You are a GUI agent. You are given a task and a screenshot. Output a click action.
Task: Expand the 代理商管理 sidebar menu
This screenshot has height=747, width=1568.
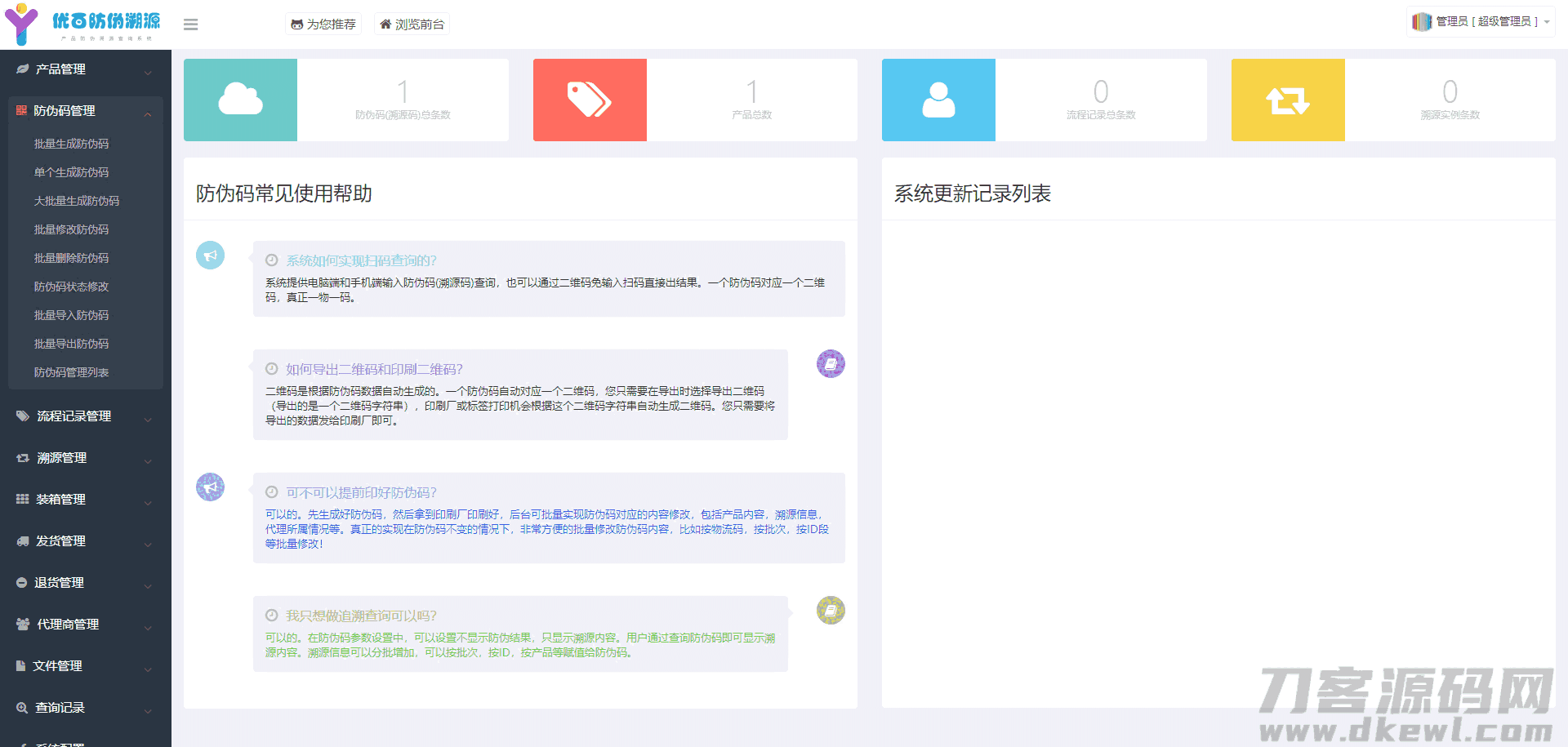click(85, 625)
